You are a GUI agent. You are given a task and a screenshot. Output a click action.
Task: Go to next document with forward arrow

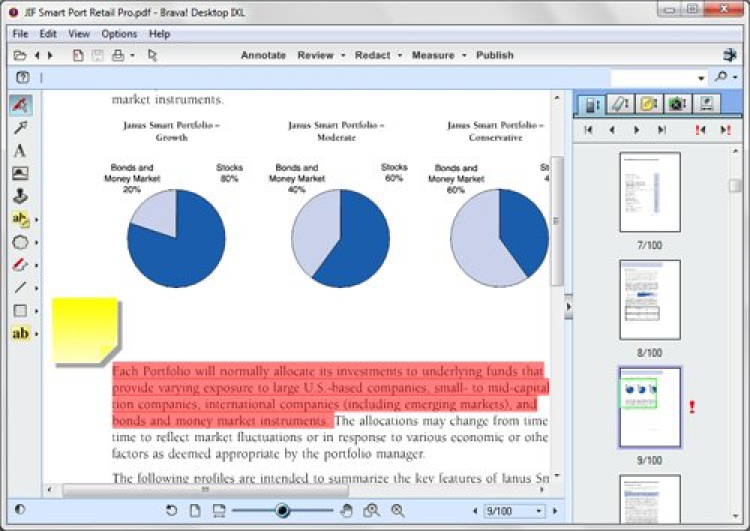tap(50, 55)
